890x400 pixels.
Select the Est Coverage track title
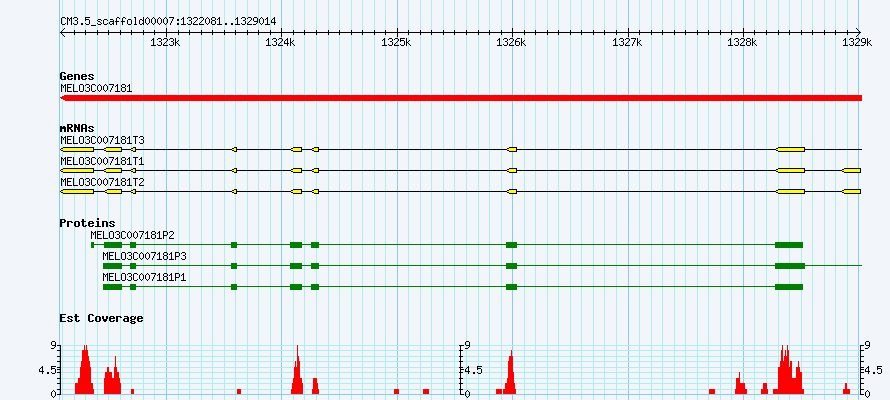click(102, 318)
